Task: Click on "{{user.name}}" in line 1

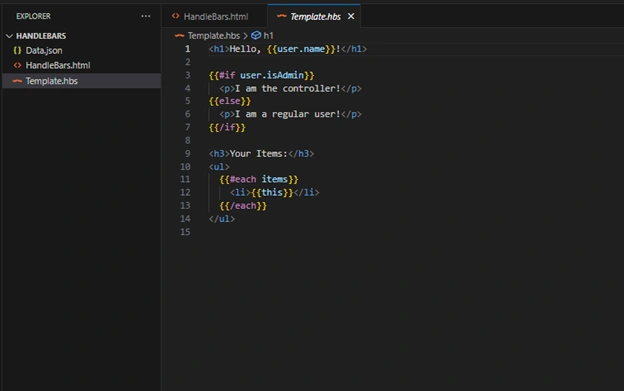Action: (301, 49)
